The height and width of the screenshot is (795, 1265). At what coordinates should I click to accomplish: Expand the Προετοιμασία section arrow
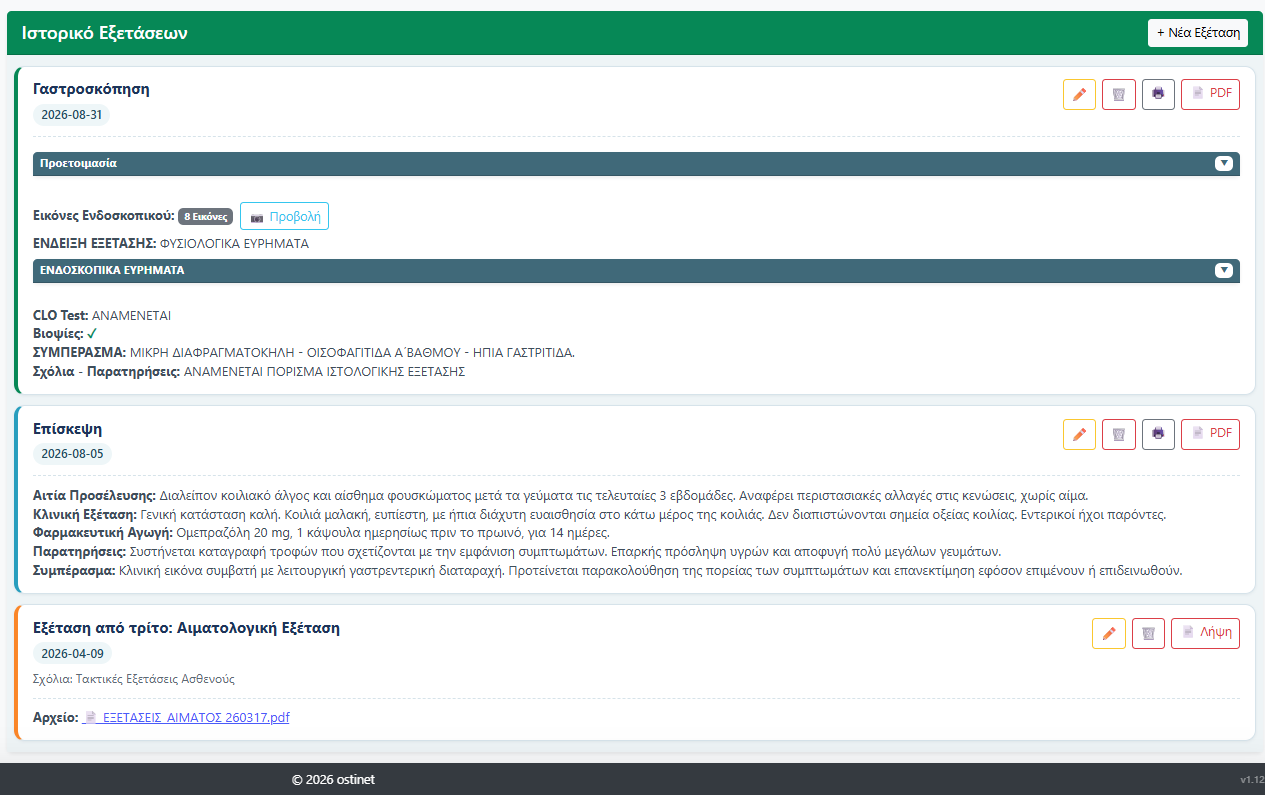point(1224,163)
